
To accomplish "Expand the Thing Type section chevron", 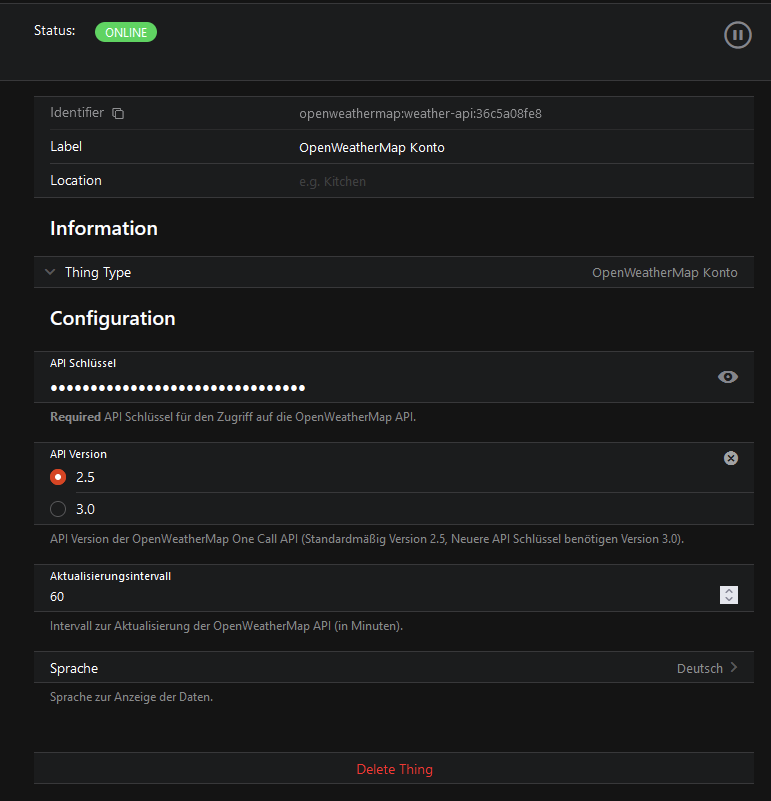I will (50, 272).
